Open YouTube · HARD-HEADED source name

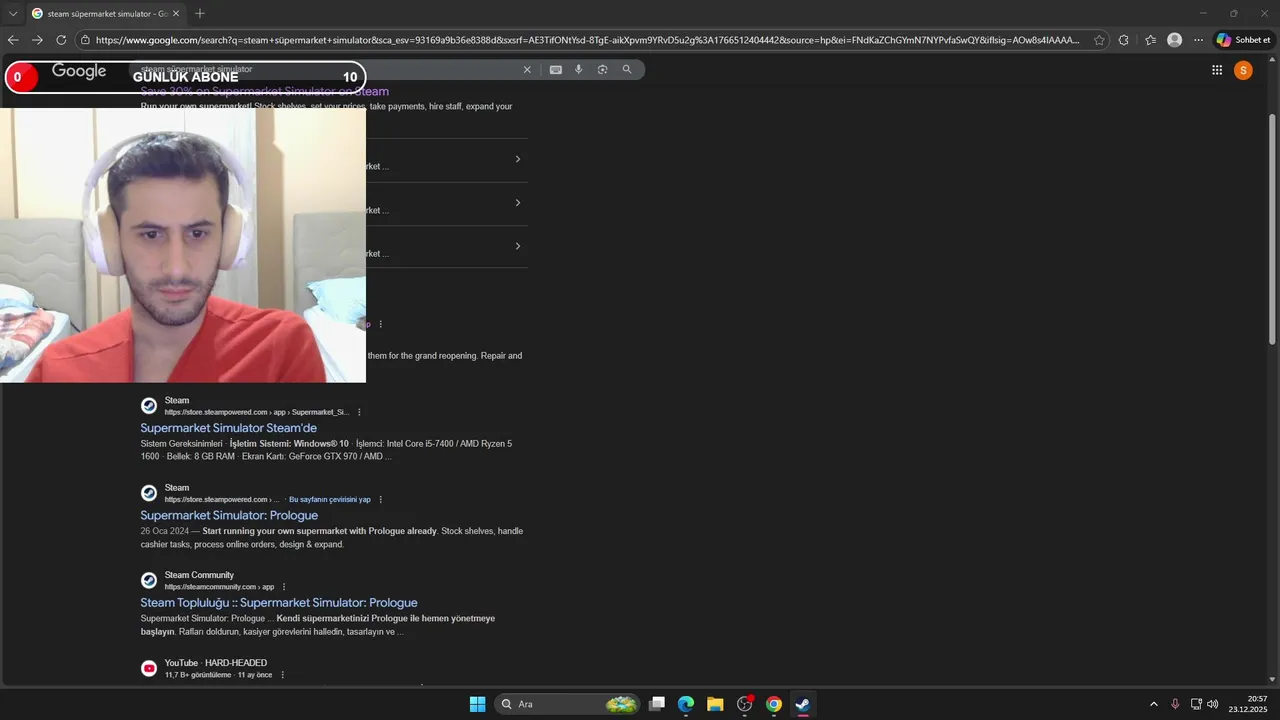point(216,663)
